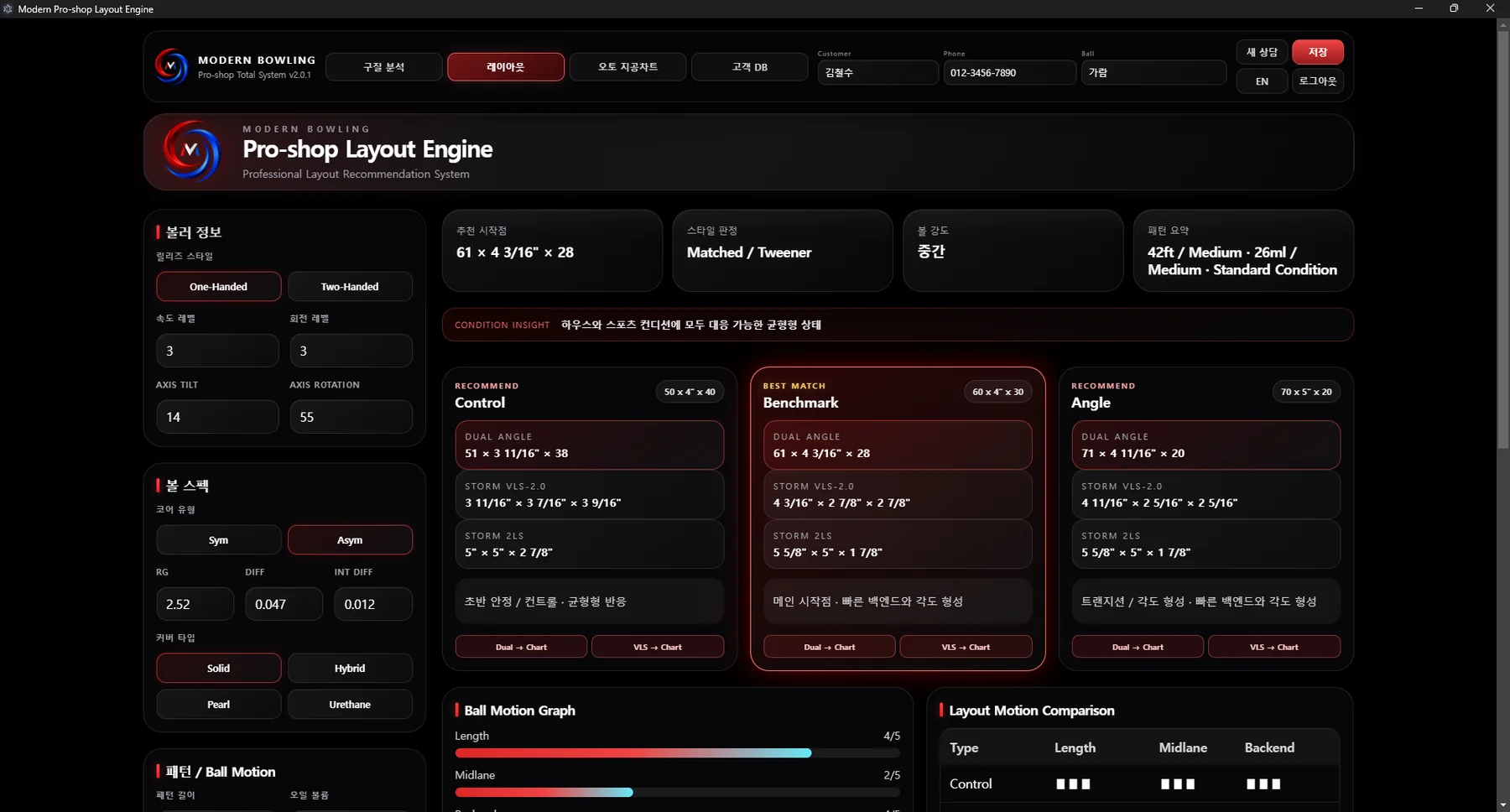Click the Axis Rotation field showing 55

[x=351, y=417]
